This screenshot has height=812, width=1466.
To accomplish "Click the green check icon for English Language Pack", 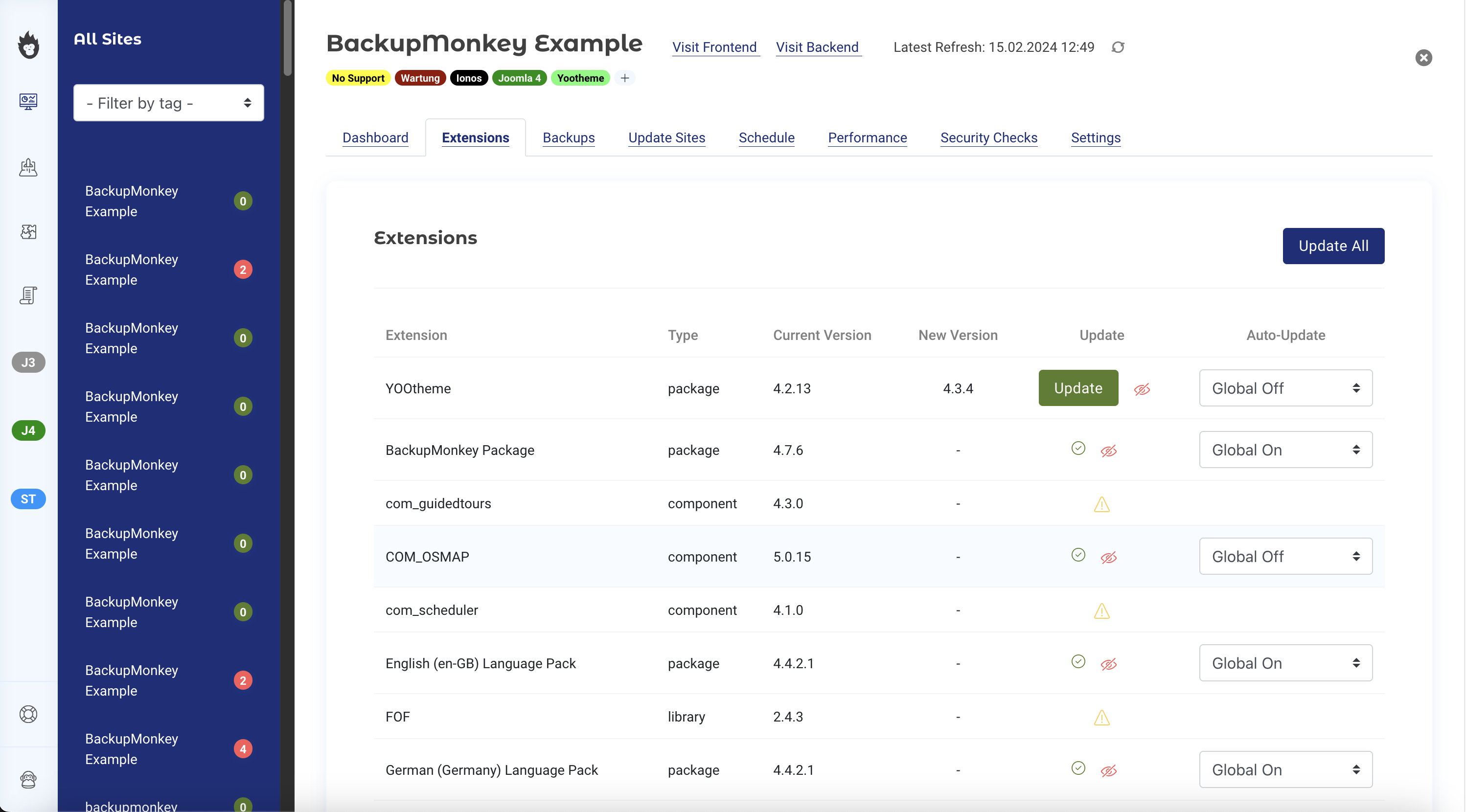I will point(1078,661).
